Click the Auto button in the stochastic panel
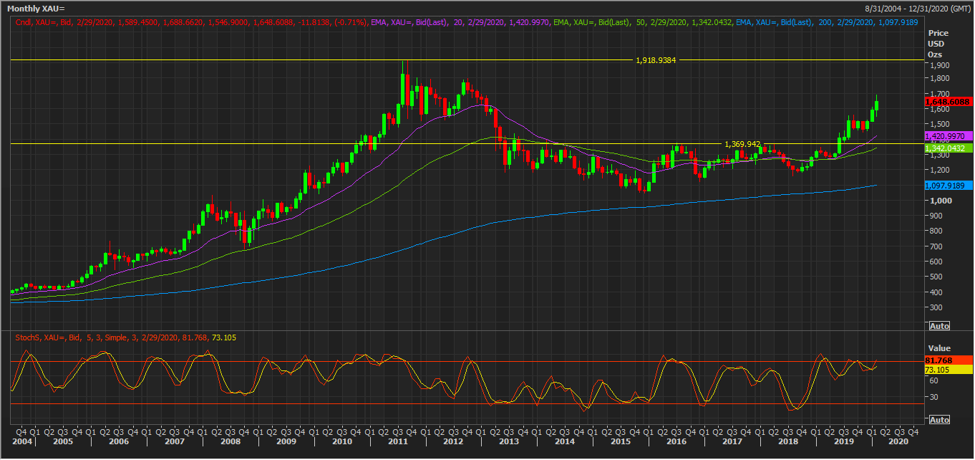Viewport: 975px width, 460px height. [x=939, y=420]
